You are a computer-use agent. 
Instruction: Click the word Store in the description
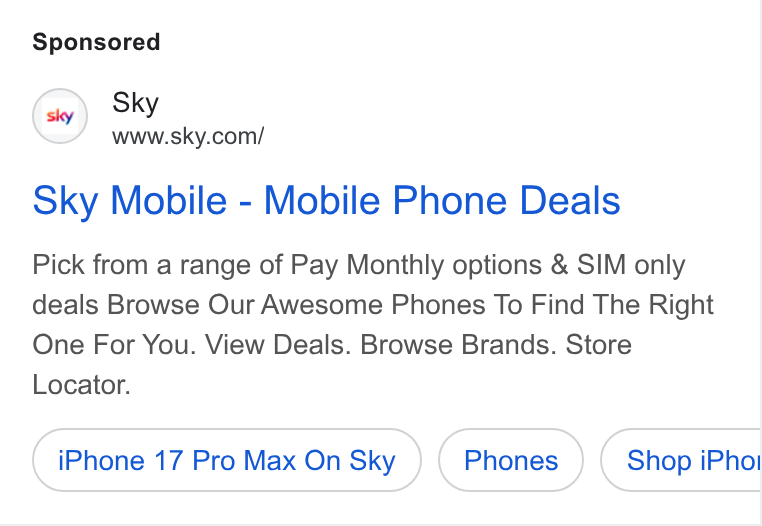[599, 345]
